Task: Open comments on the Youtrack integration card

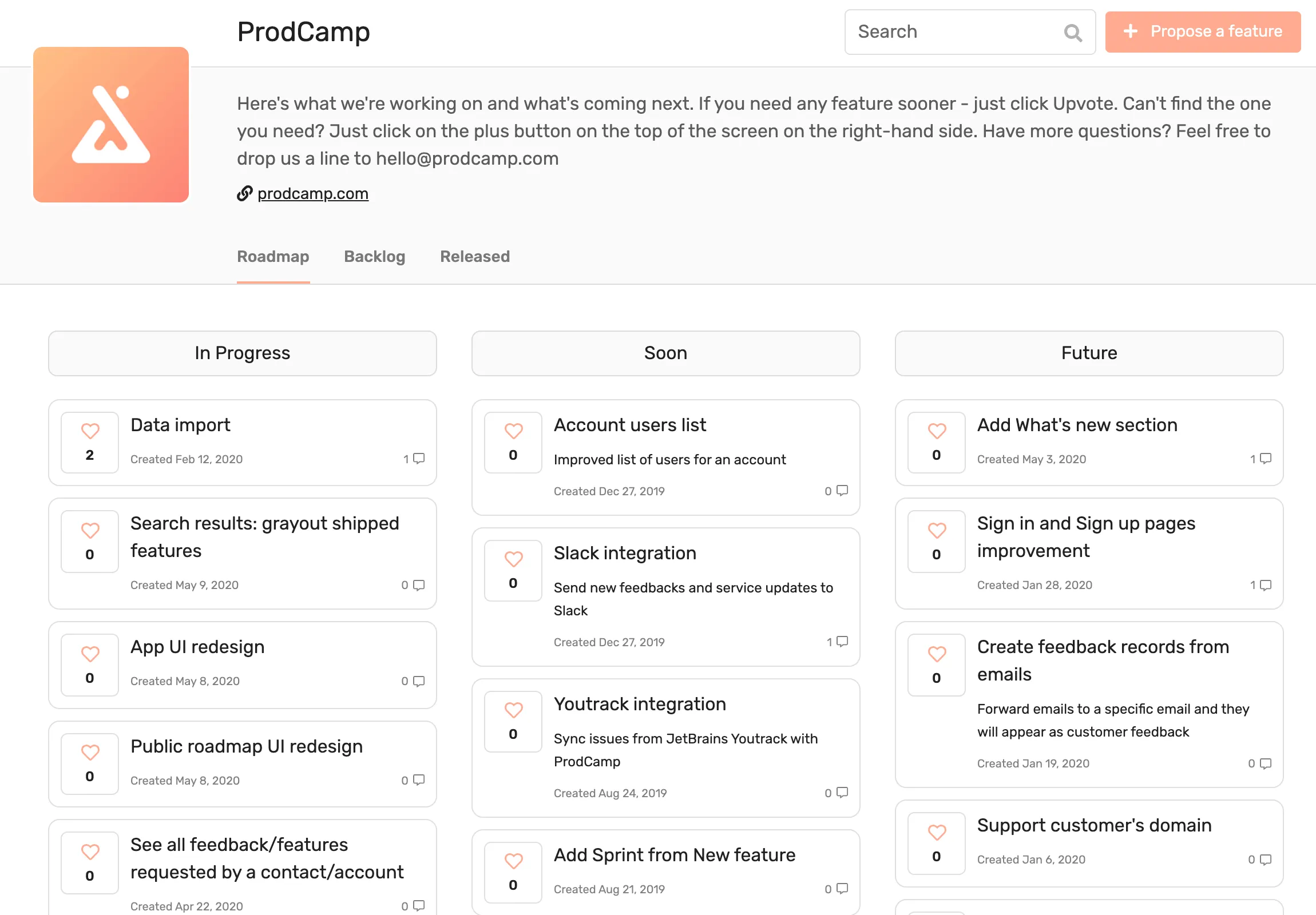Action: tap(841, 793)
